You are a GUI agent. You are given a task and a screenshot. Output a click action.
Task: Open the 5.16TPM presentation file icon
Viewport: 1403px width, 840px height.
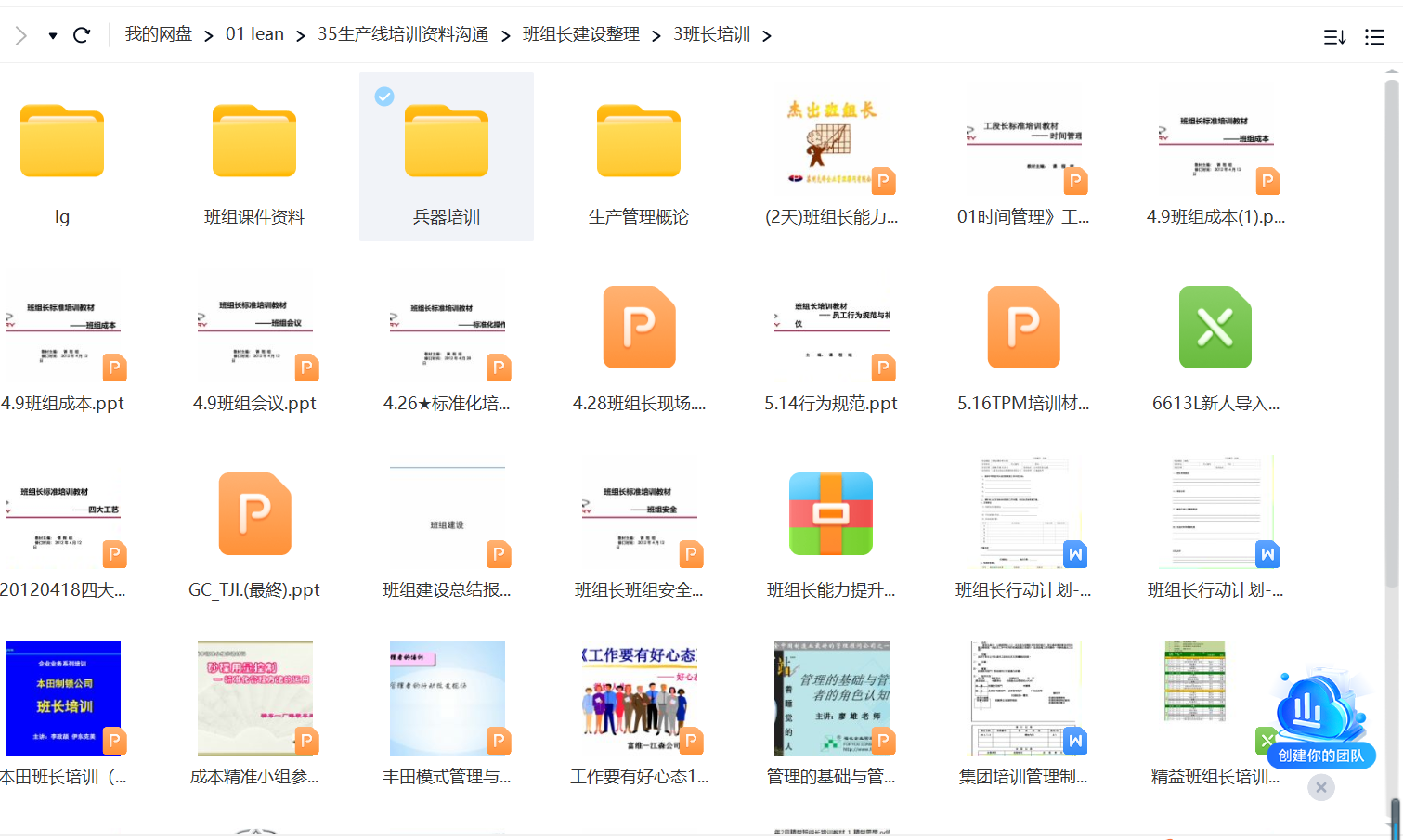1022,328
